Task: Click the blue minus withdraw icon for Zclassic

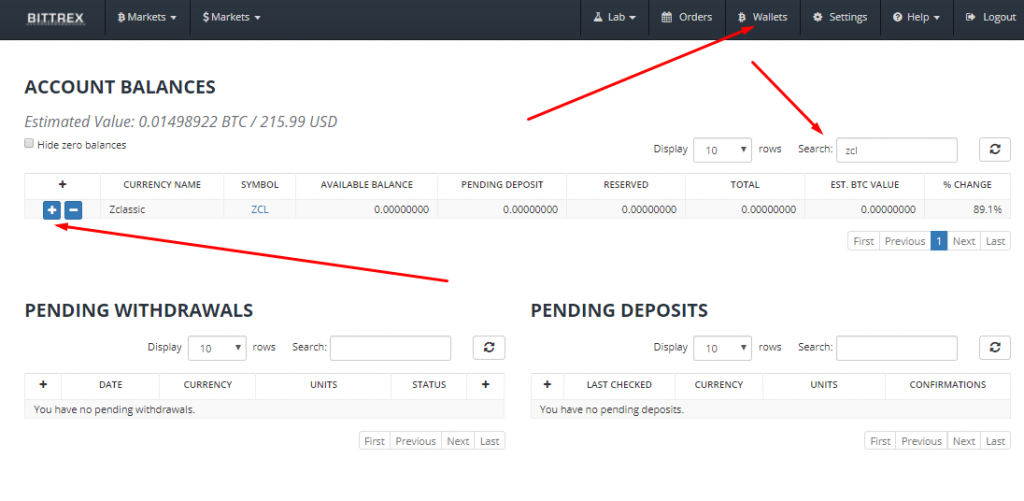Action: pos(73,210)
